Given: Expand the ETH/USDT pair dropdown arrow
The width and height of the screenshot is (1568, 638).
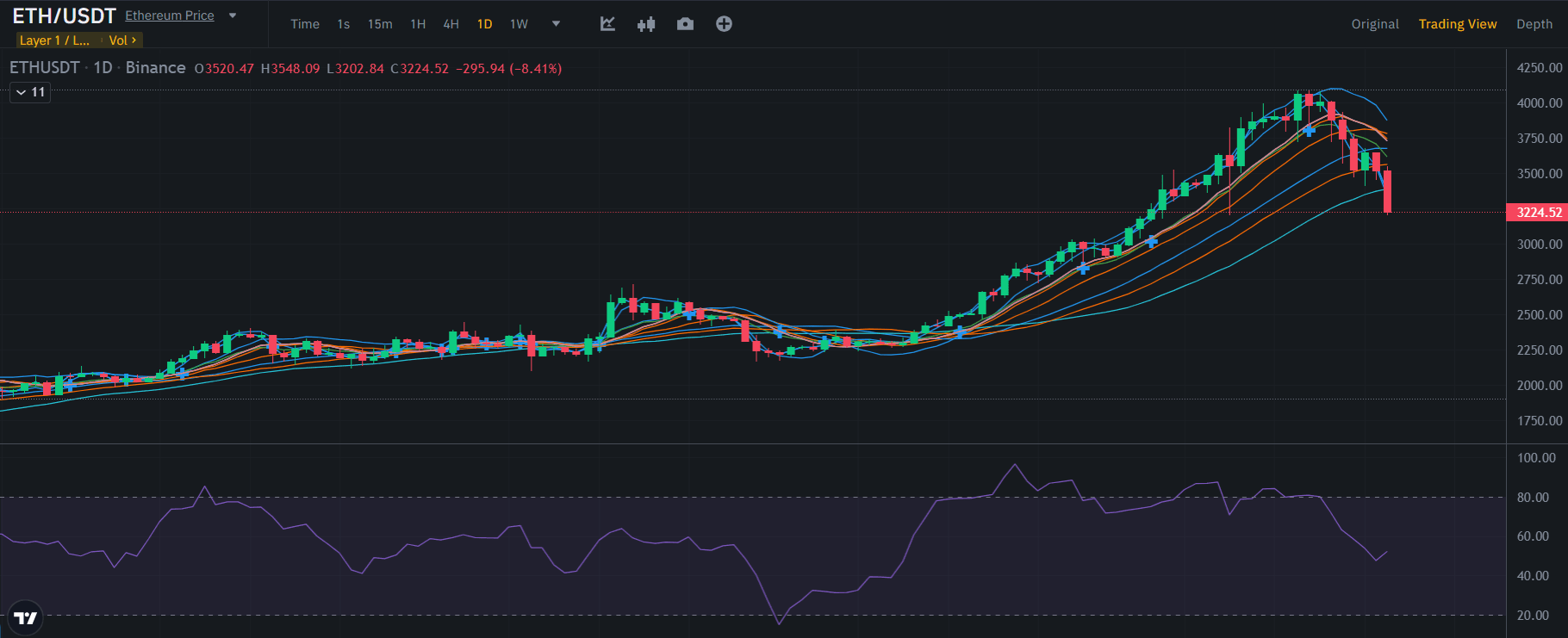Looking at the screenshot, I should [x=233, y=15].
